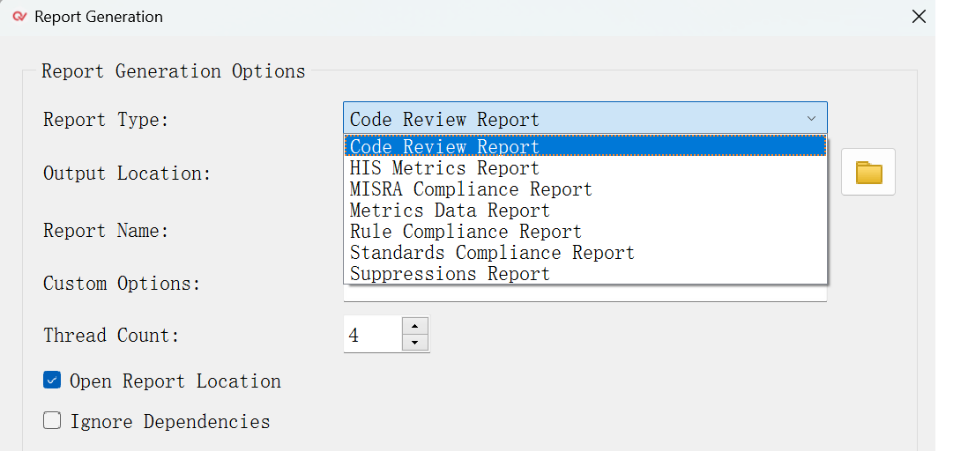
Task: Click the app logo in title bar
Action: pos(18,17)
